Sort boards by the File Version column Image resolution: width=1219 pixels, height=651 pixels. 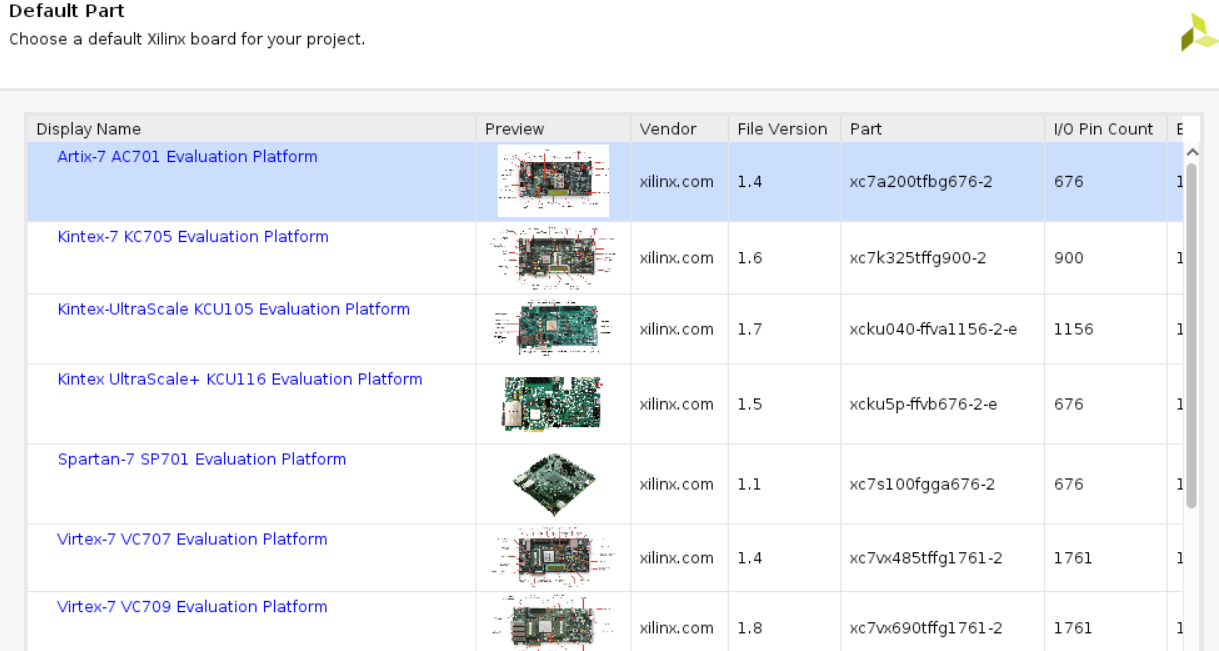click(x=783, y=129)
